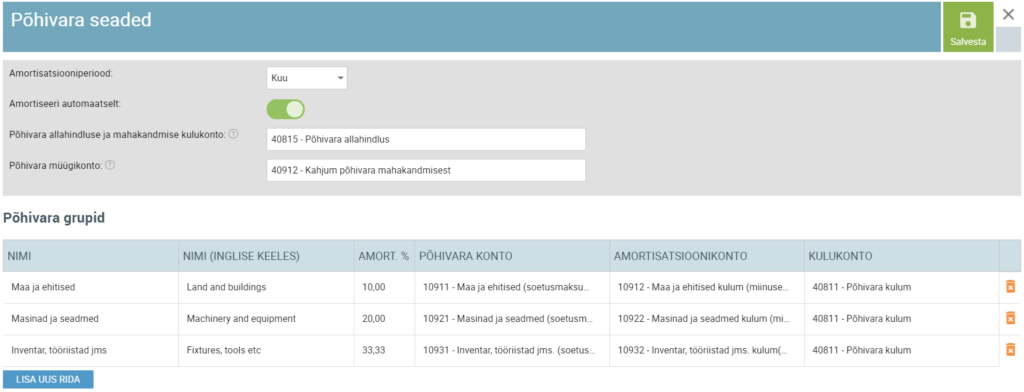This screenshot has height=392, width=1024.
Task: Click the Machinery and equipment name cell
Action: [x=266, y=319]
